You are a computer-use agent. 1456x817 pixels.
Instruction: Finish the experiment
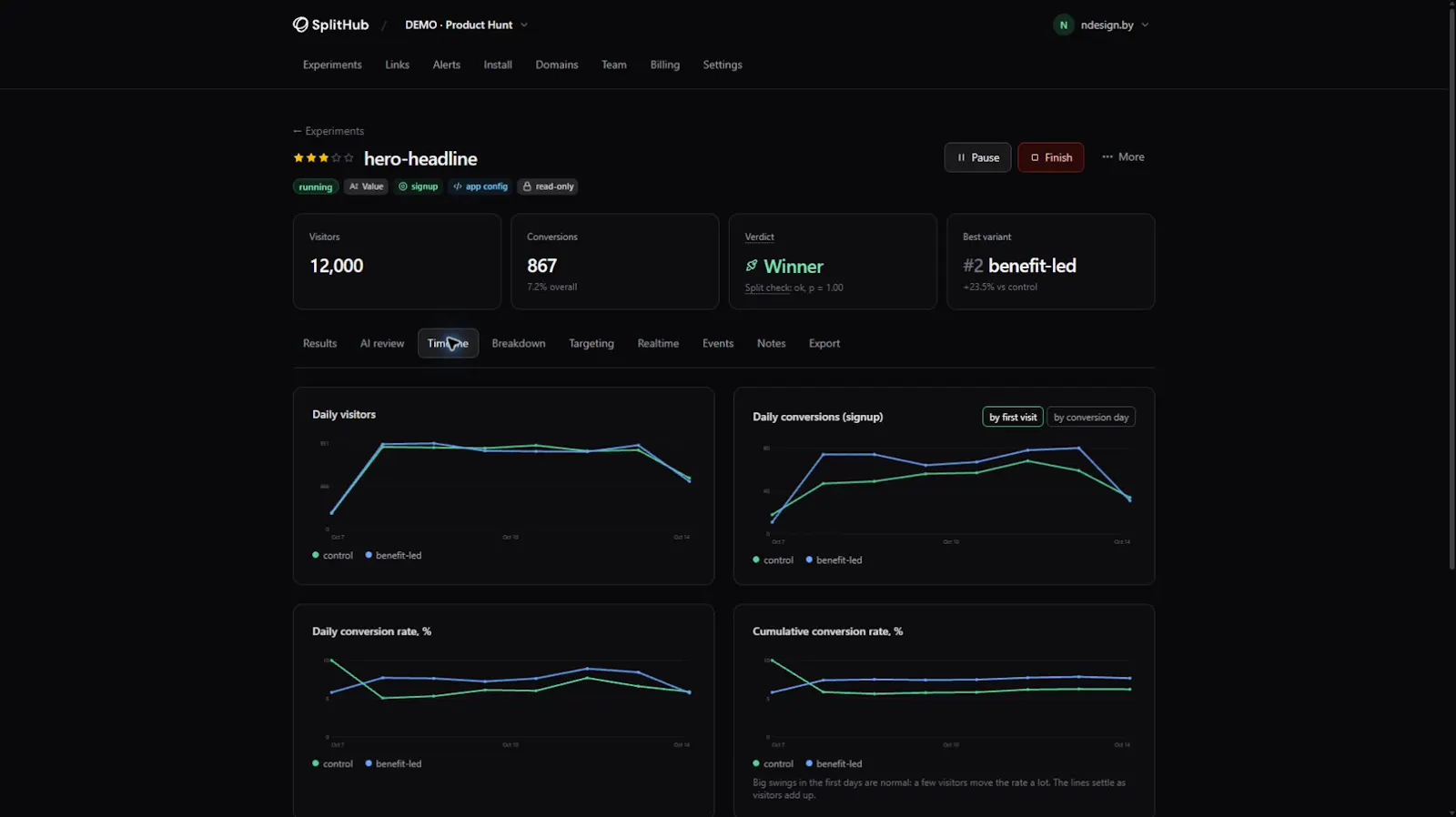pyautogui.click(x=1051, y=157)
